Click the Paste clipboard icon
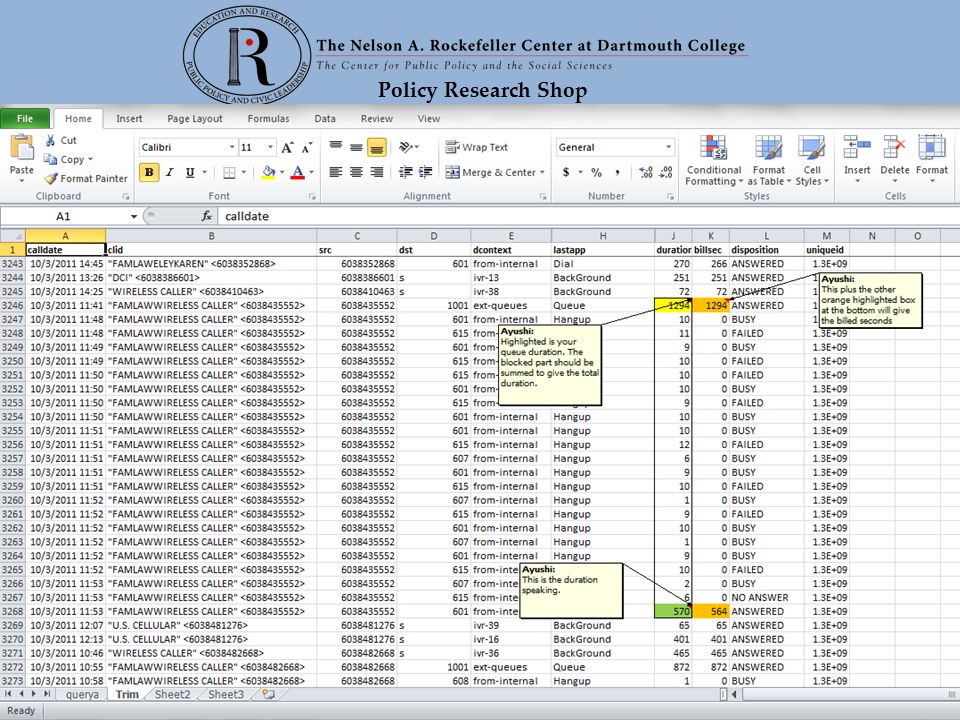This screenshot has width=960, height=720. point(22,148)
